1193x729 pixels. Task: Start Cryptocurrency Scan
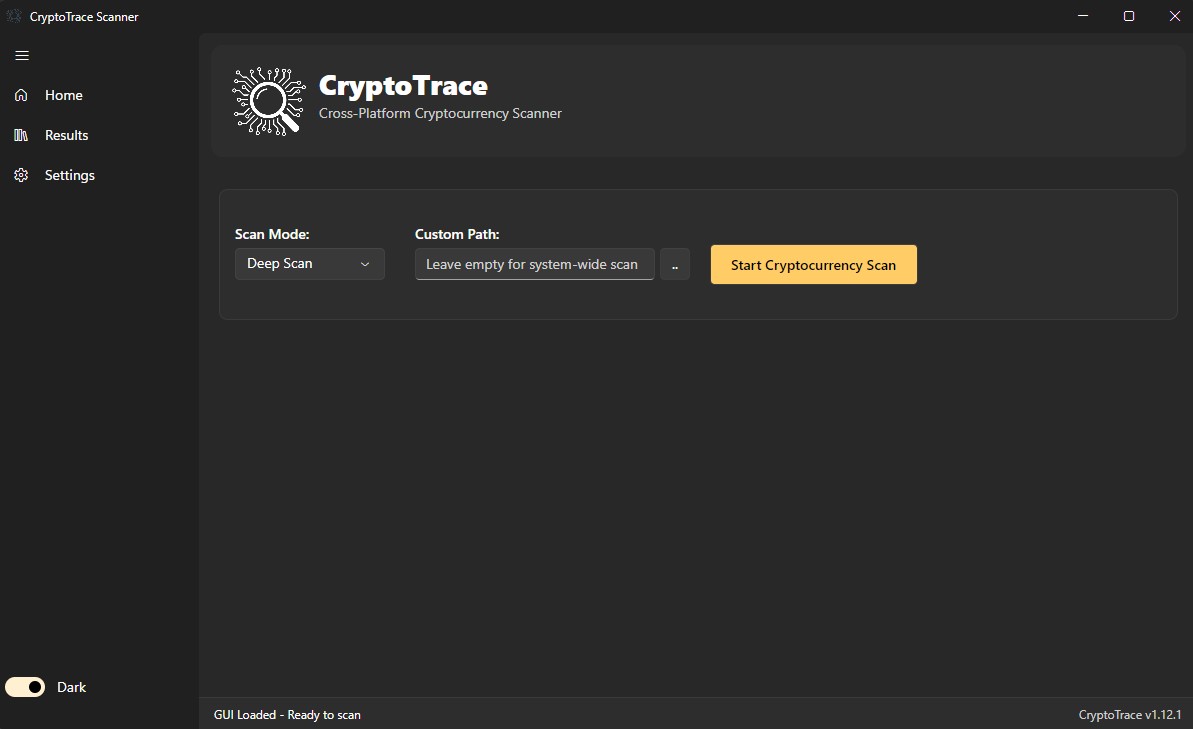point(813,265)
